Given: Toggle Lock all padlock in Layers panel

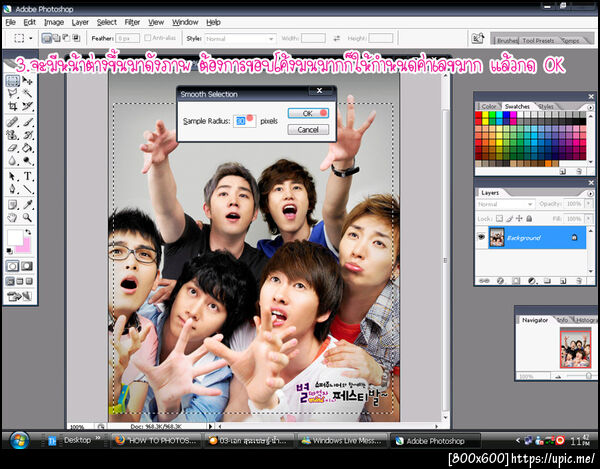Looking at the screenshot, I should tap(529, 218).
